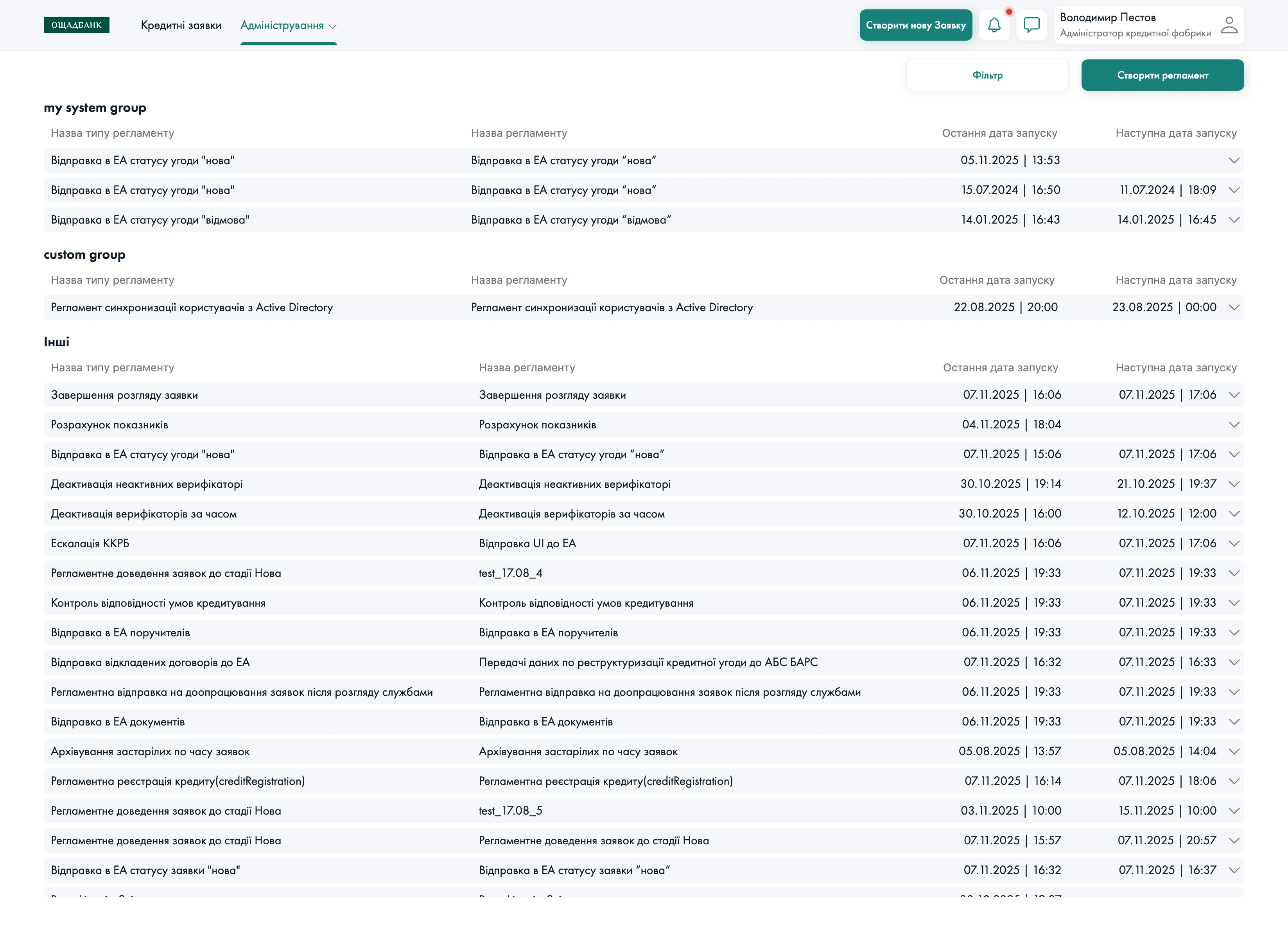Go to the Кредитні заявки tab
Screen dimensions: 1288x935
181,25
